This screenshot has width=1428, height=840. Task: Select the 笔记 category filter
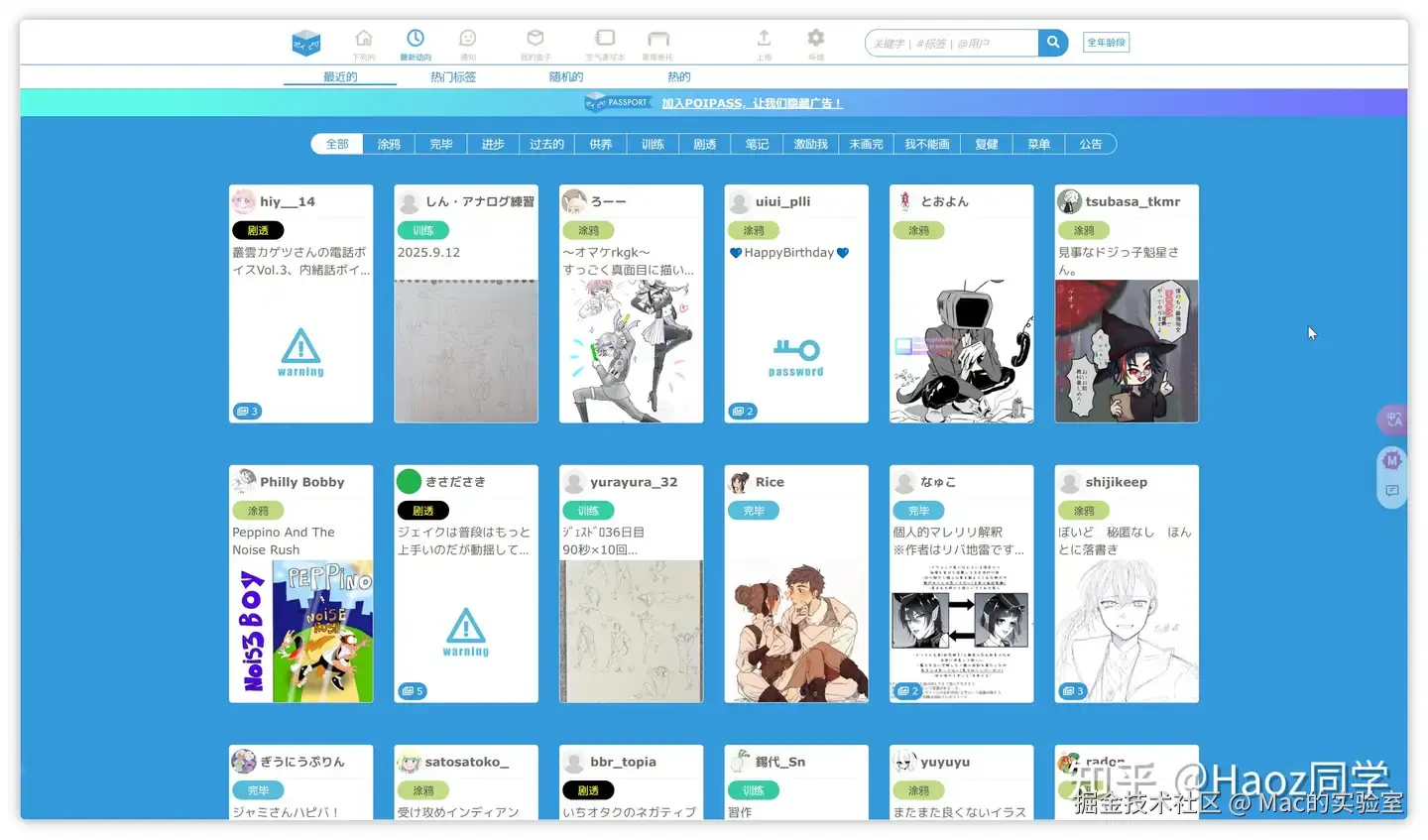point(757,144)
